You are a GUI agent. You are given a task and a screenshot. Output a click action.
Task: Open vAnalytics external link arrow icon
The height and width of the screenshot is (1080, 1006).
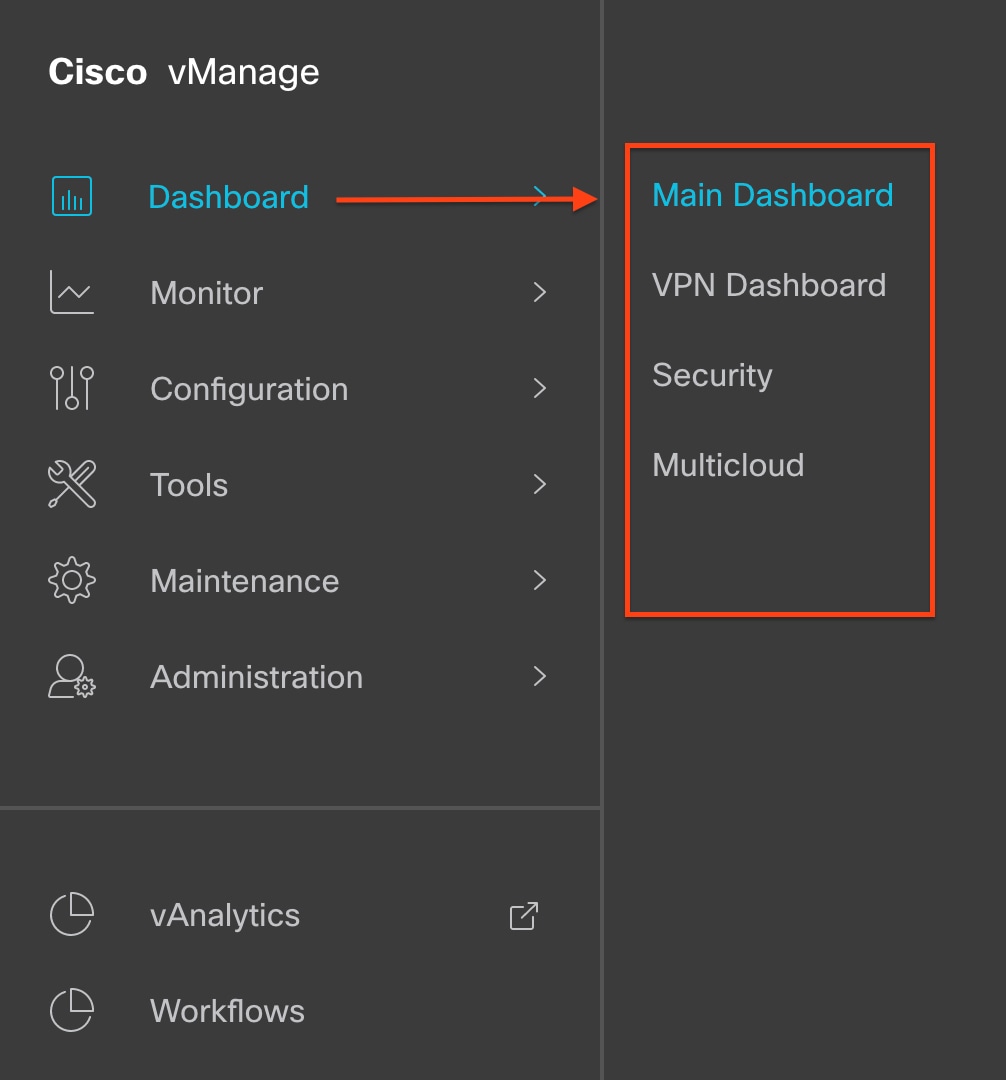pyautogui.click(x=524, y=916)
